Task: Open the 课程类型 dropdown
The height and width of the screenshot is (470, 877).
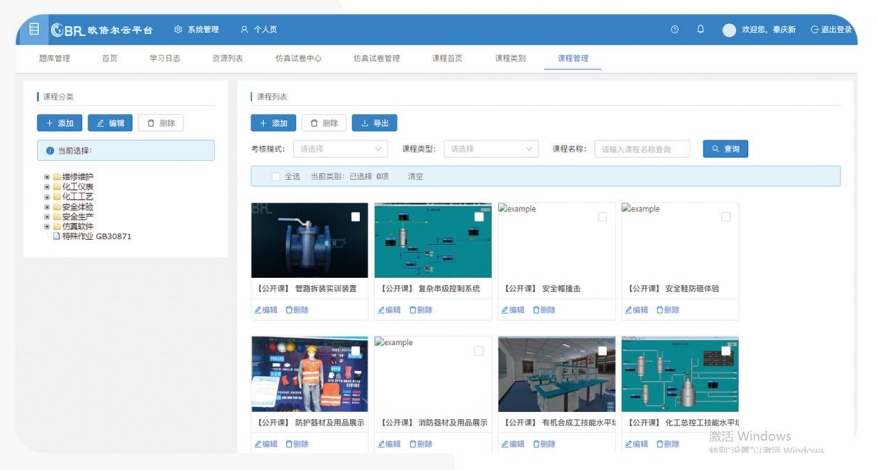Action: click(491, 149)
